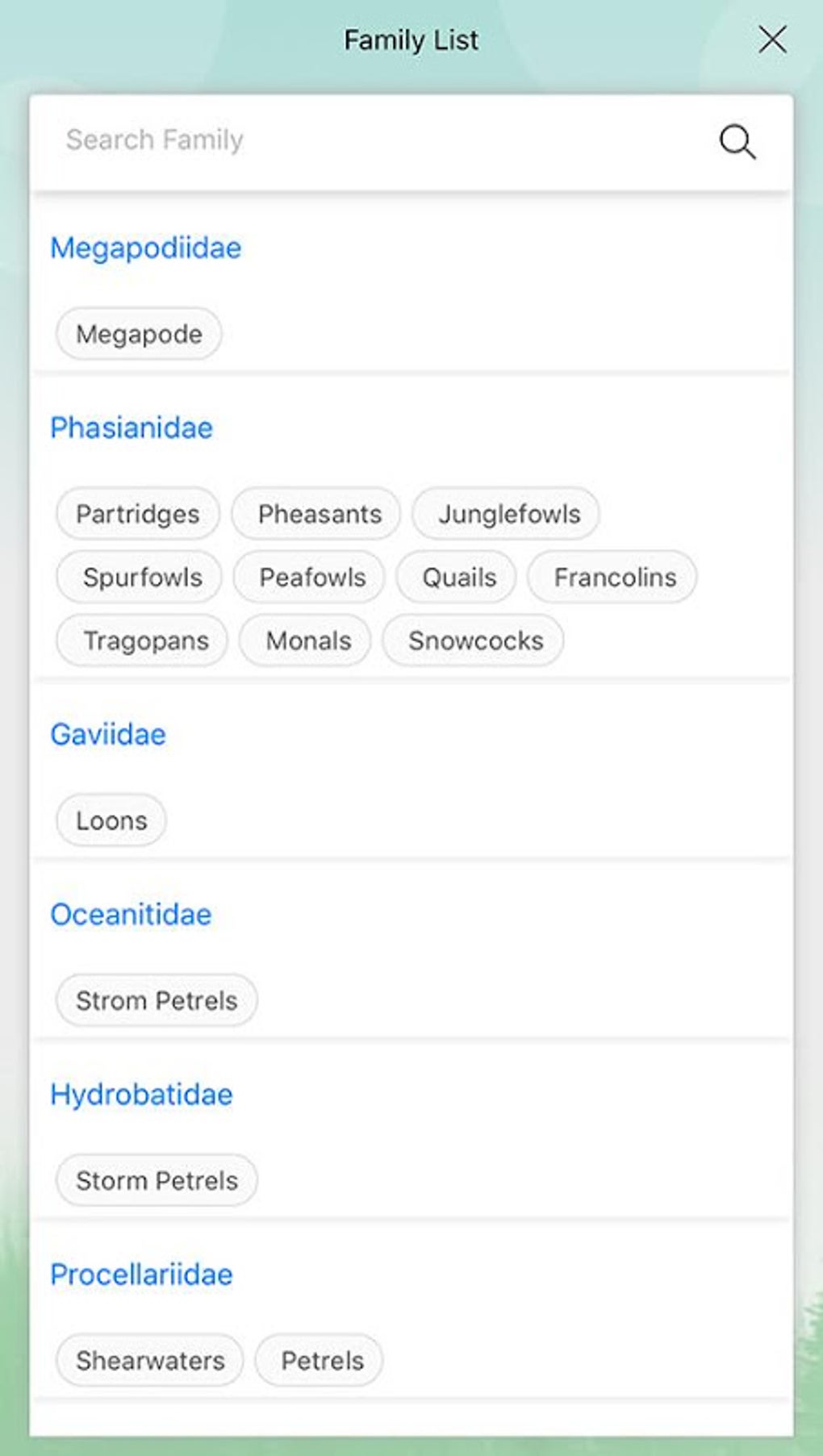Open the Gaviidae family heading

pyautogui.click(x=108, y=734)
